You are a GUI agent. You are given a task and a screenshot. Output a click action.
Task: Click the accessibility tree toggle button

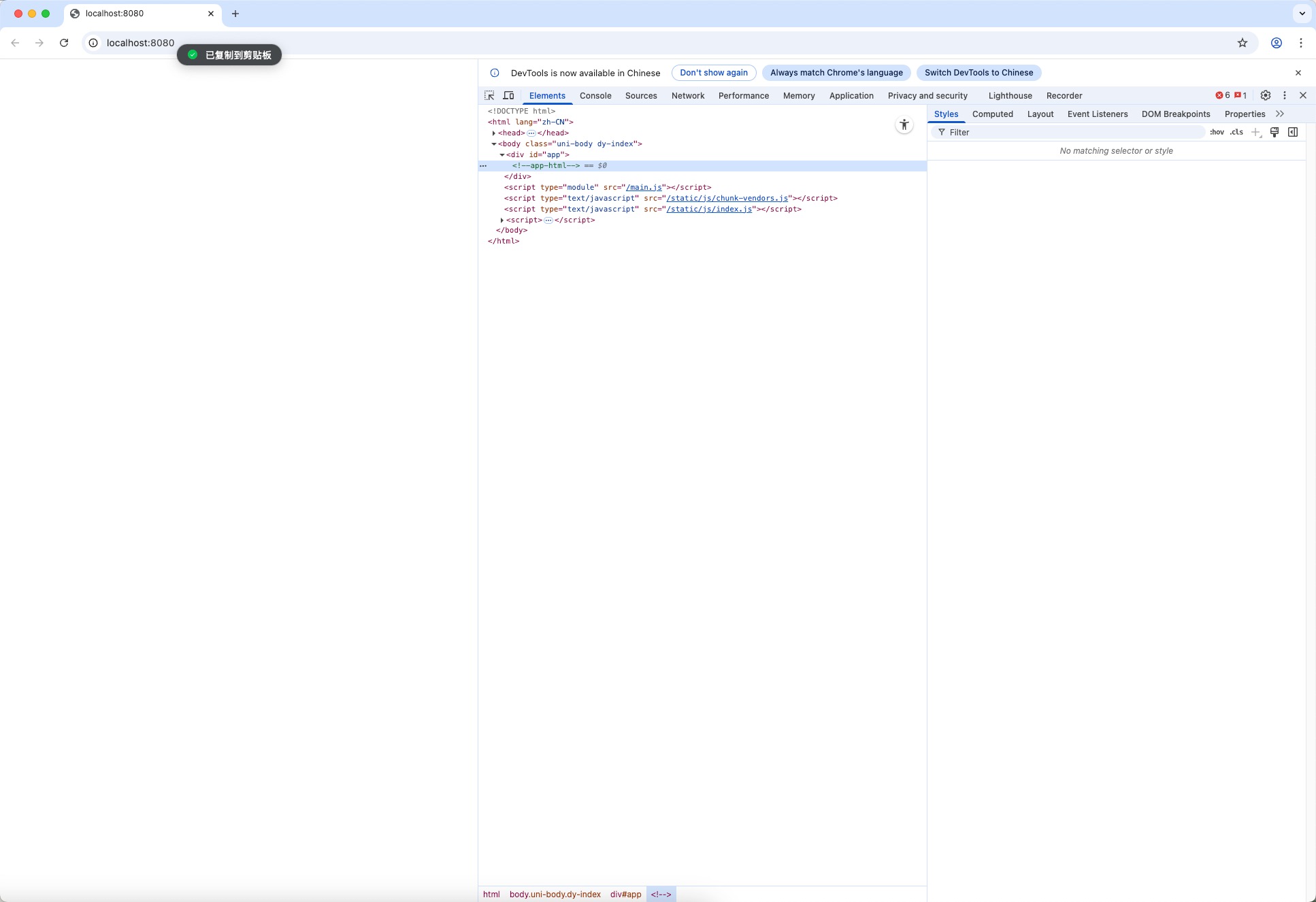[x=904, y=124]
